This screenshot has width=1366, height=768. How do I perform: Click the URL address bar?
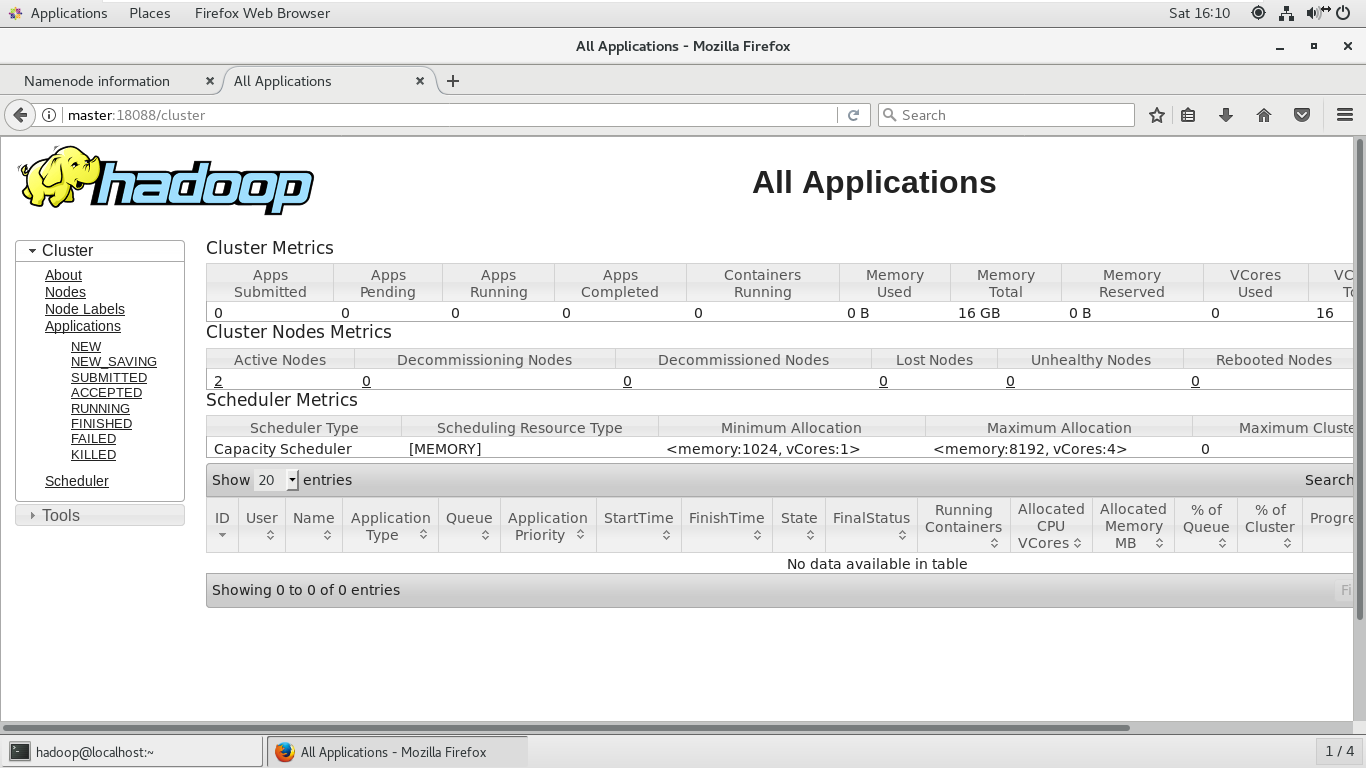click(x=450, y=115)
